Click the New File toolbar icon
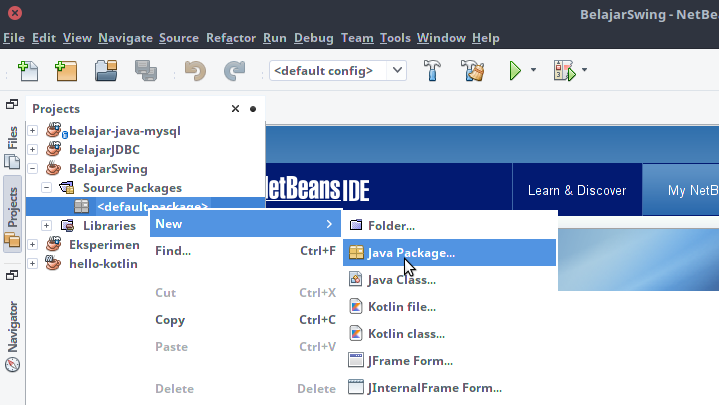Image resolution: width=719 pixels, height=405 pixels. pos(28,71)
